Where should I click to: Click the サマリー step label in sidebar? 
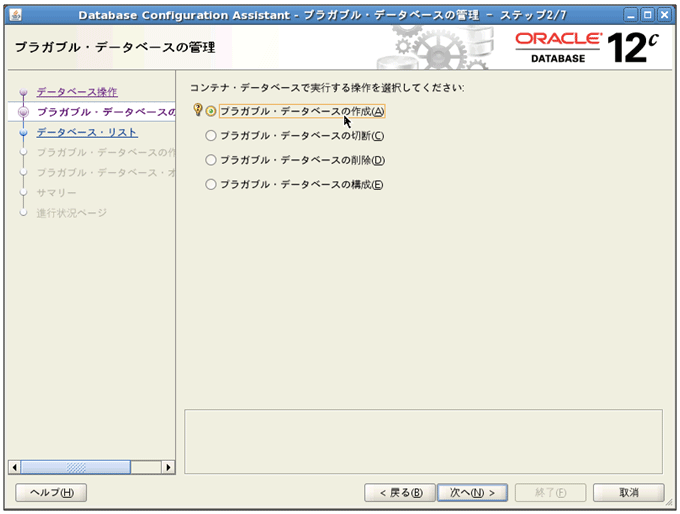[56, 193]
